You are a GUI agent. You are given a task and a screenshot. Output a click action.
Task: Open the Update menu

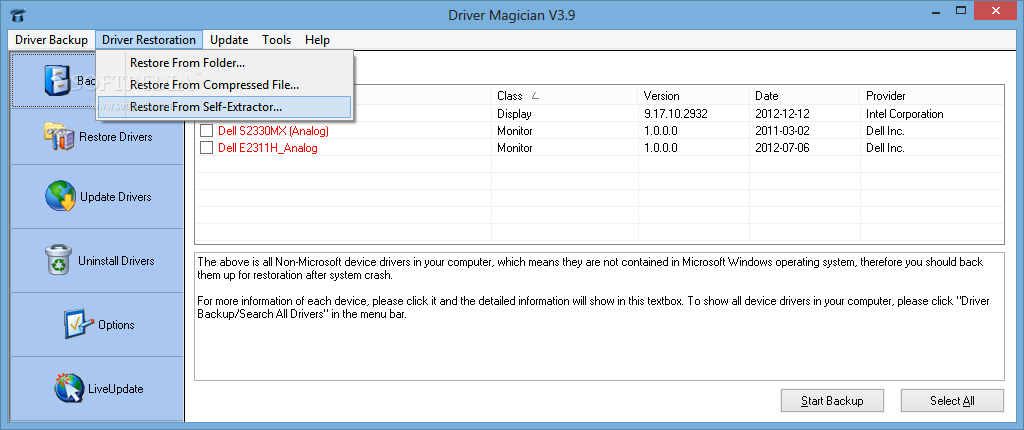[229, 40]
